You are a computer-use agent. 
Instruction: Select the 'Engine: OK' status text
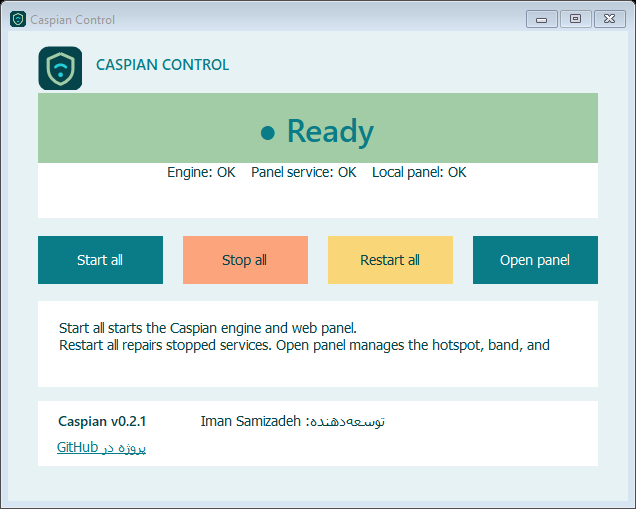[201, 172]
